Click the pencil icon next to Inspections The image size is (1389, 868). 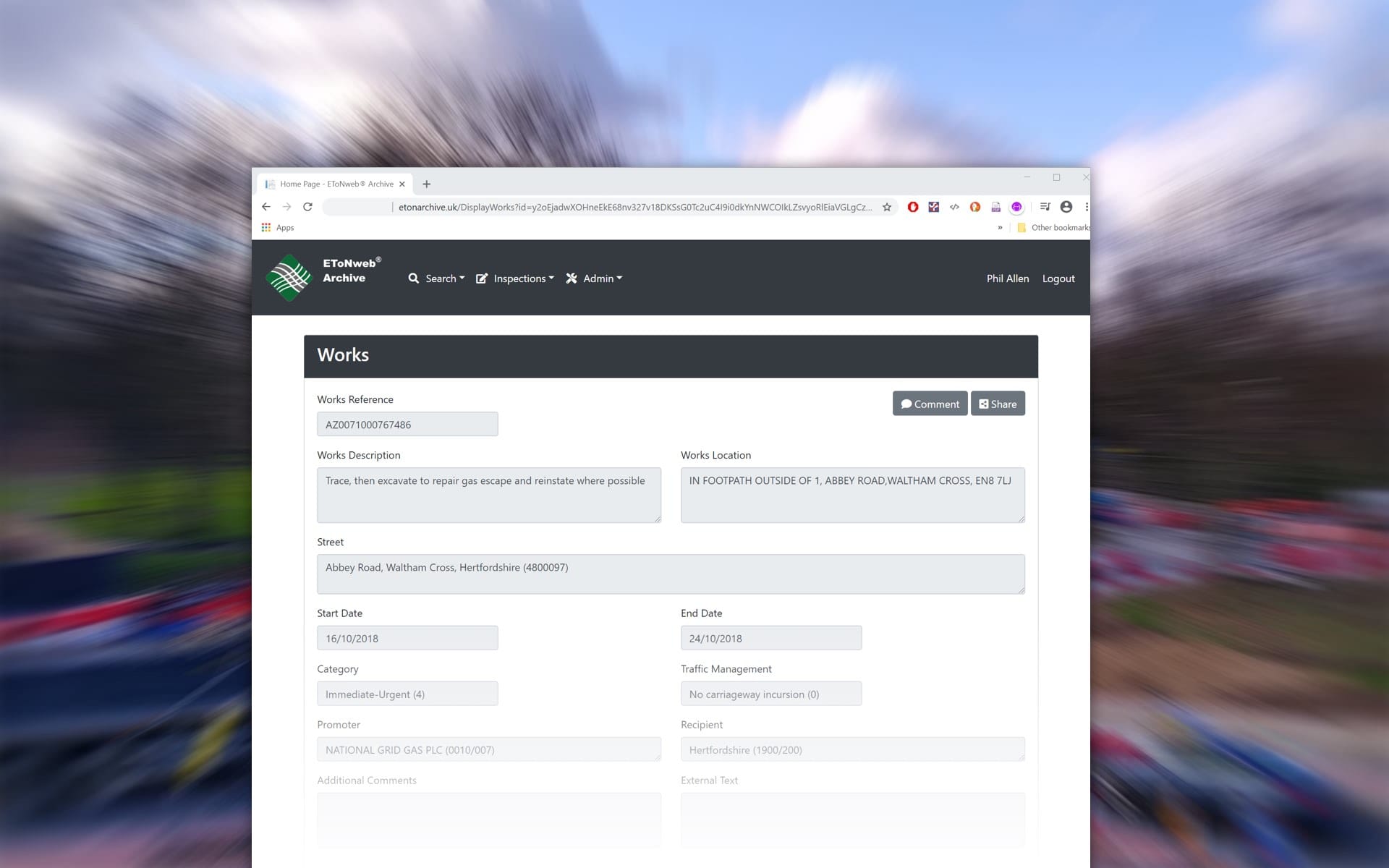(x=482, y=278)
